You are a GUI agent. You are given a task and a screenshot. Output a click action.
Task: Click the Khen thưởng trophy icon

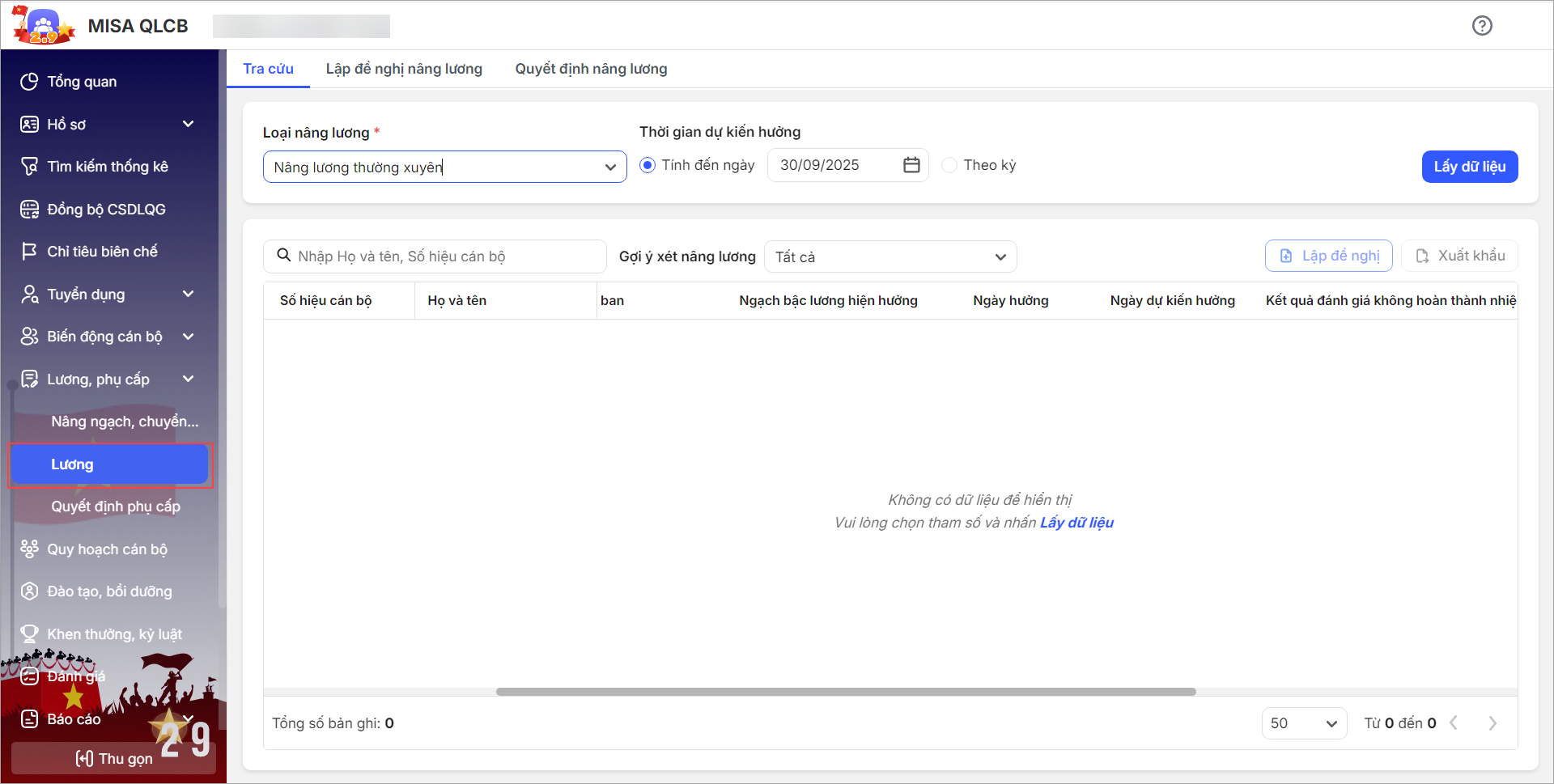[29, 634]
